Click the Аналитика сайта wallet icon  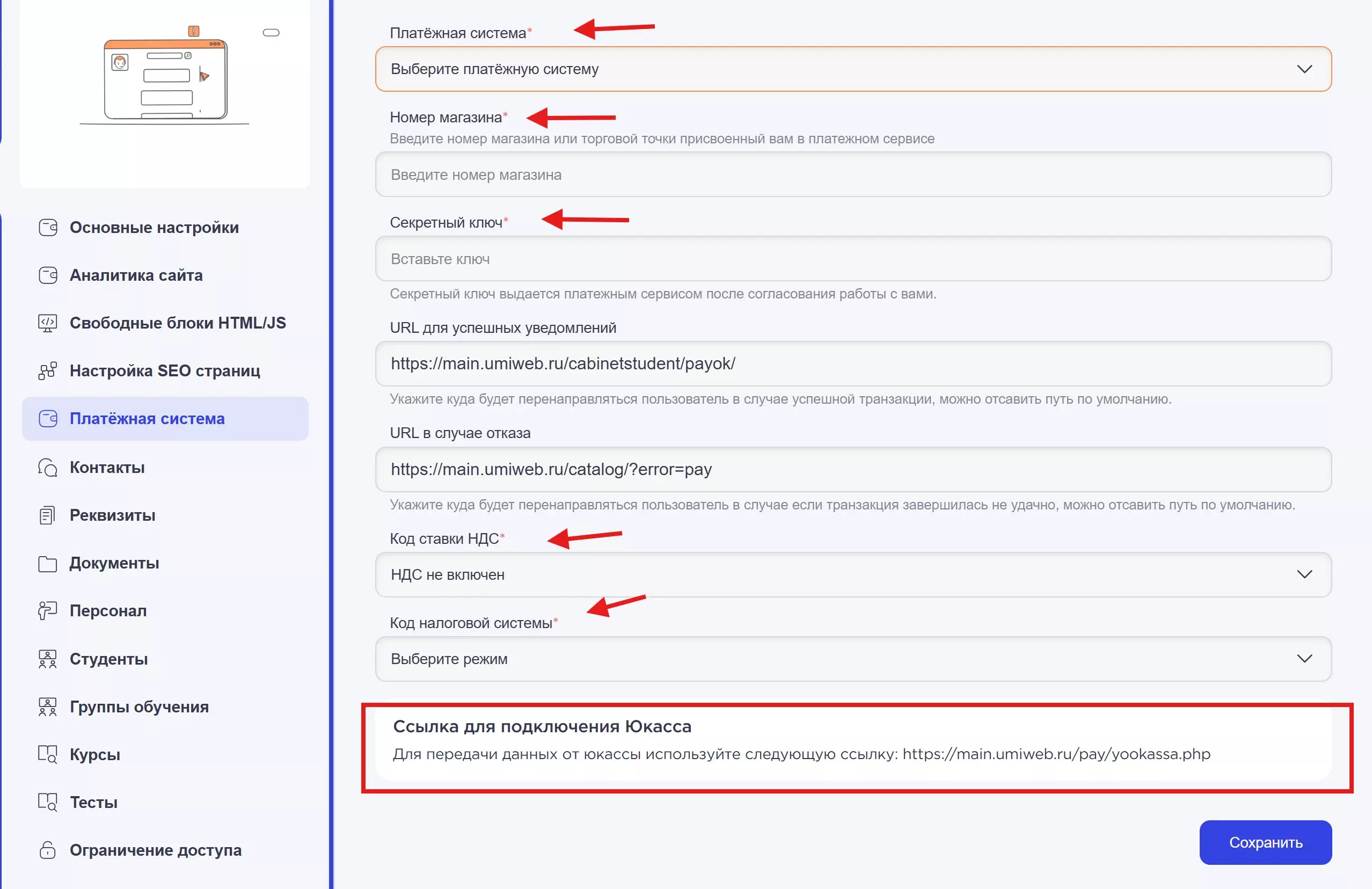48,275
